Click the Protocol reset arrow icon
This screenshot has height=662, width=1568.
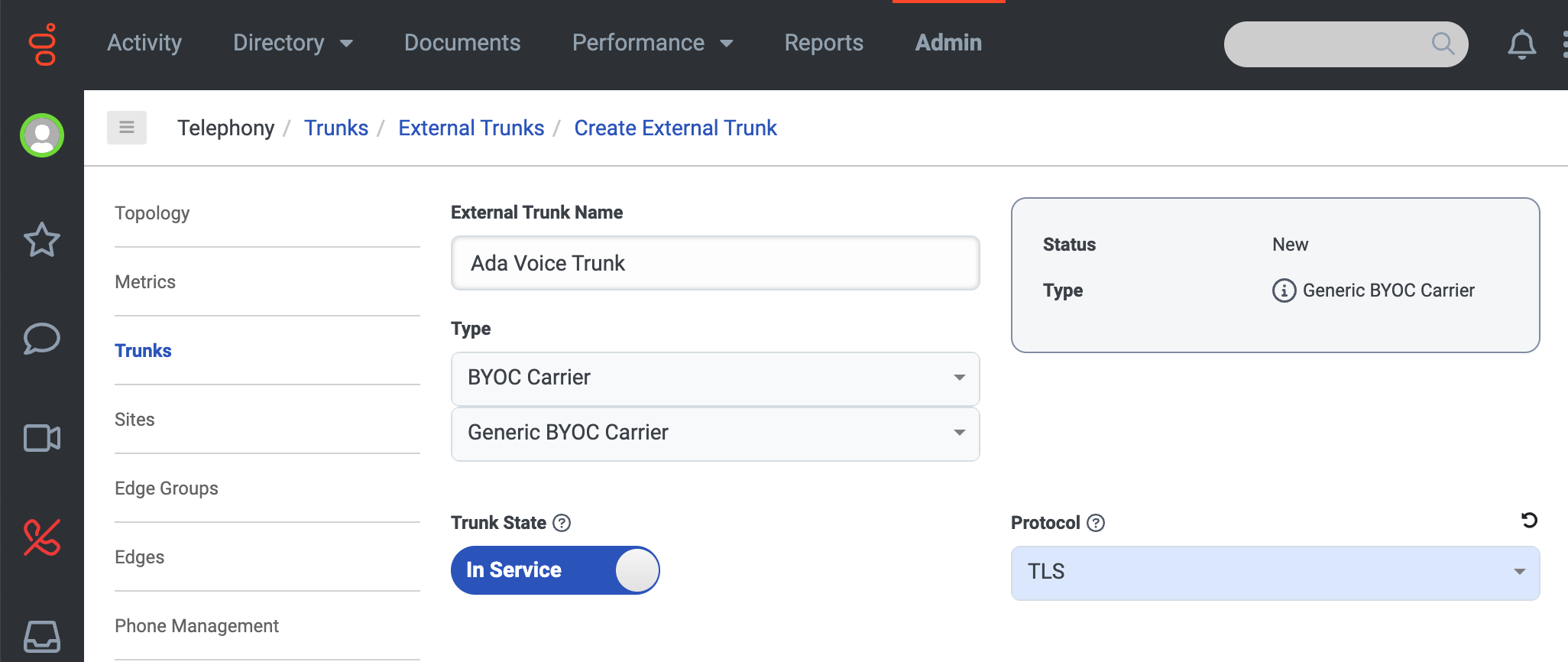(x=1528, y=521)
